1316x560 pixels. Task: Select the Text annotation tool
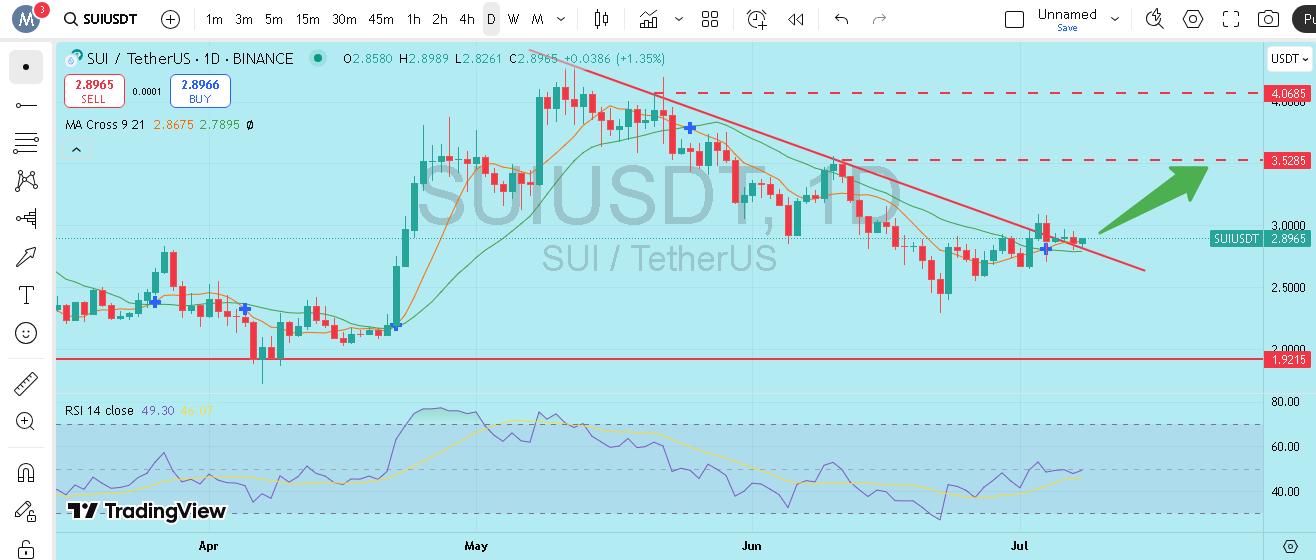[26, 295]
